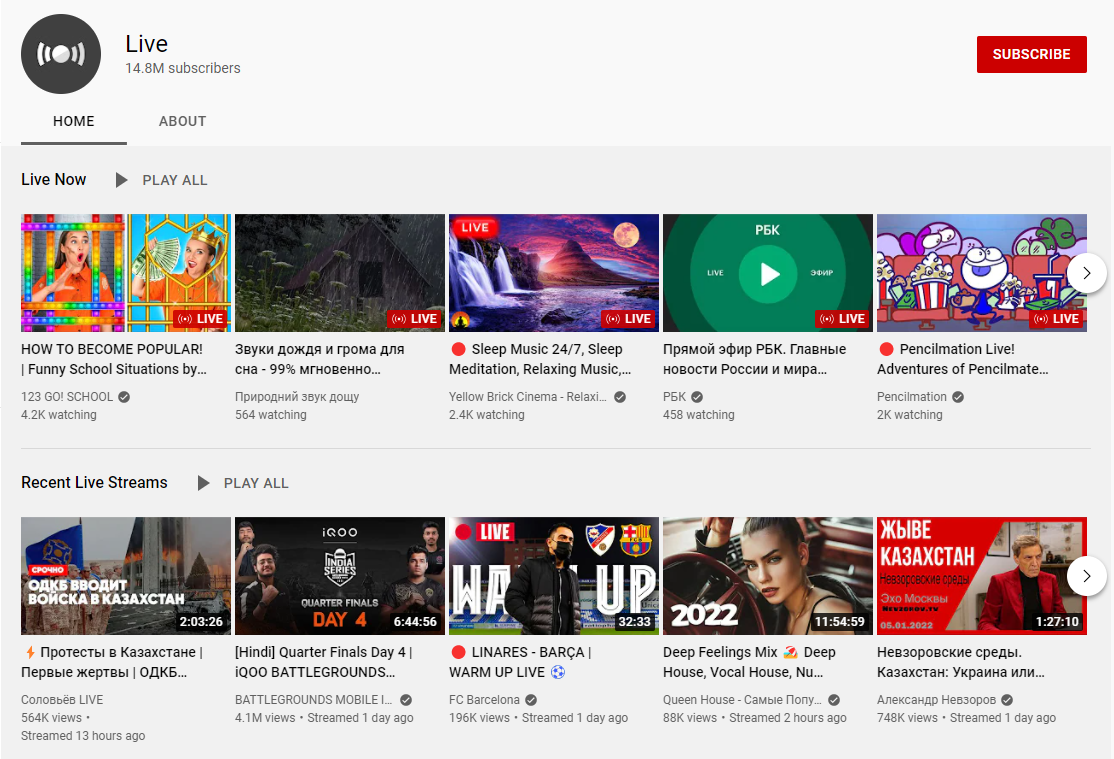Open Sleep Music 24/7 video title

tap(540, 359)
